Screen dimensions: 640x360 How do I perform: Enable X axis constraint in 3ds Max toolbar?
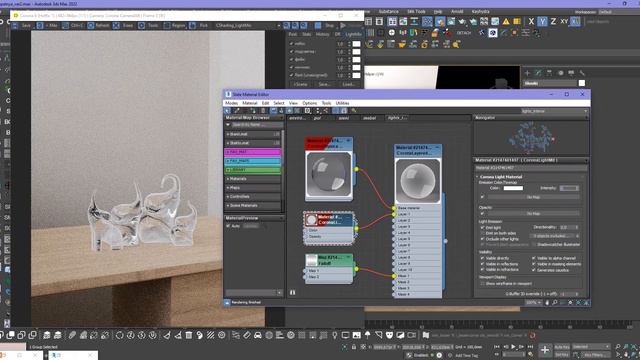531,21
